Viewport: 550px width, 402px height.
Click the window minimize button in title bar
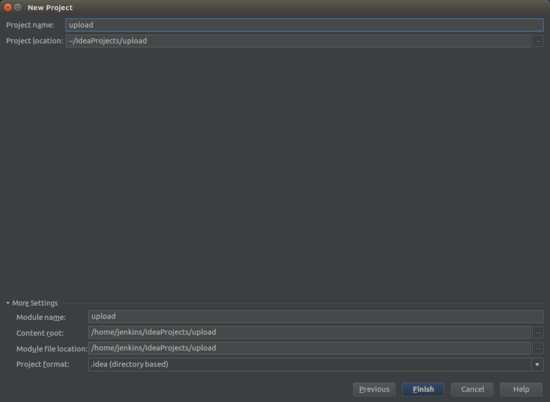(x=18, y=7)
